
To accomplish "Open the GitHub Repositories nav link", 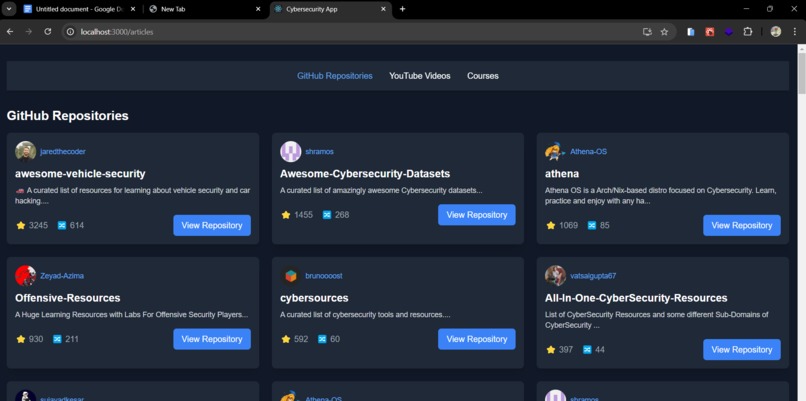I will (x=335, y=76).
